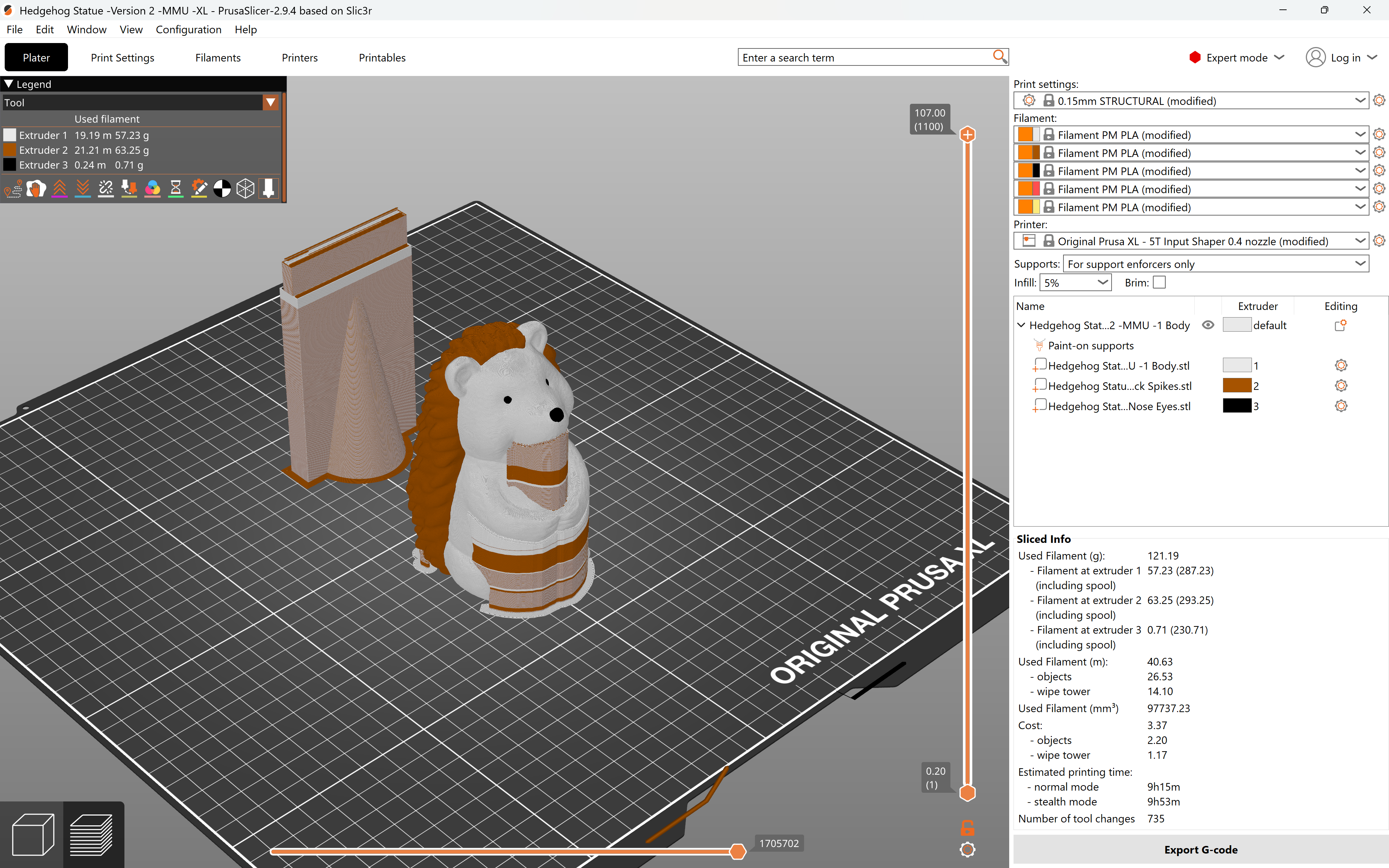Image resolution: width=1389 pixels, height=868 pixels.
Task: Click user account avatar icon
Action: point(1315,58)
